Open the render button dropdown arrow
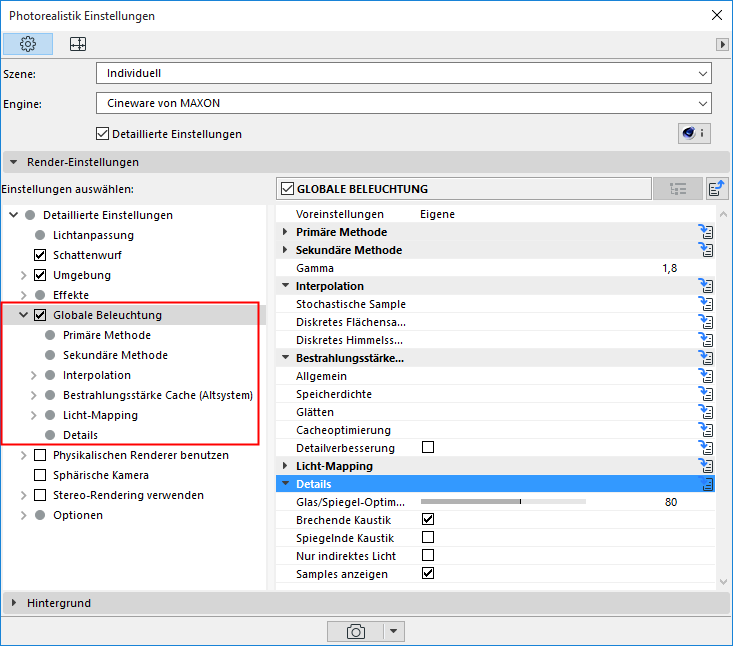Viewport: 733px width, 646px height. [x=394, y=632]
